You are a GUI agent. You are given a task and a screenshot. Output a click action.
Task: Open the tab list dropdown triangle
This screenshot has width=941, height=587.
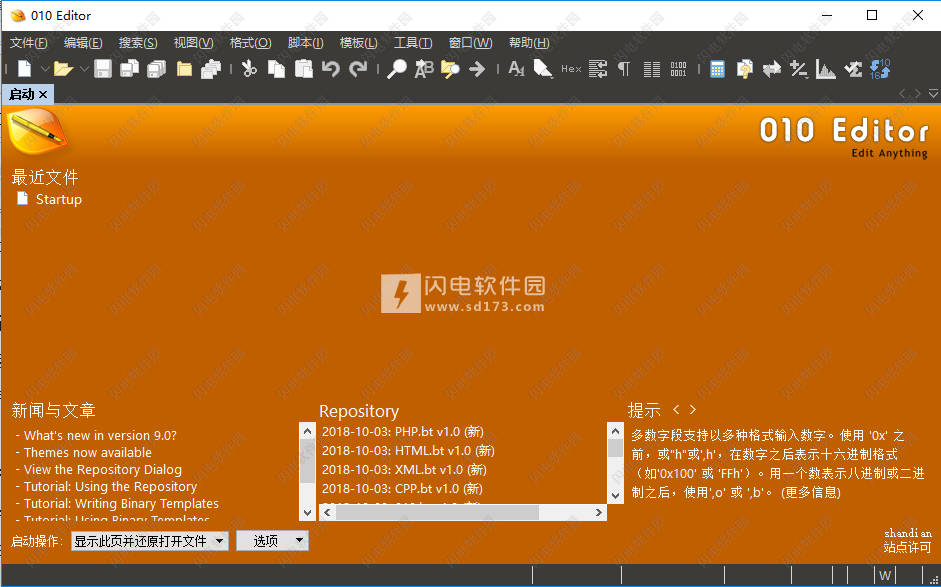click(933, 94)
